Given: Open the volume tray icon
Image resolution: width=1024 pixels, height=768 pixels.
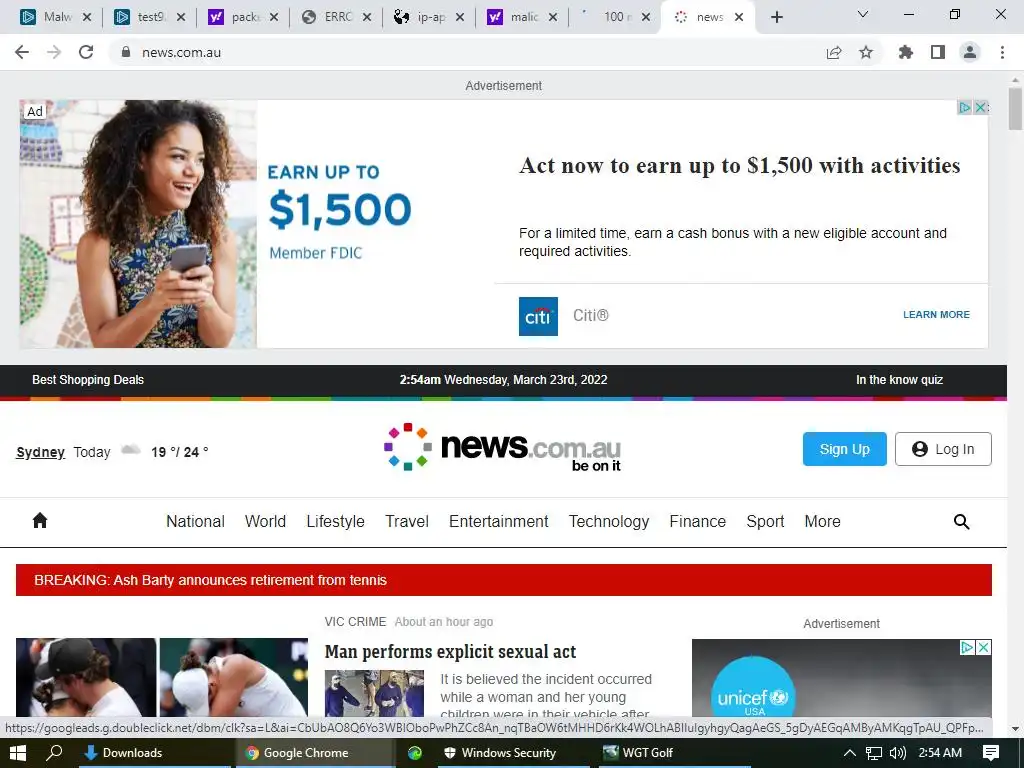Looking at the screenshot, I should tap(898, 753).
